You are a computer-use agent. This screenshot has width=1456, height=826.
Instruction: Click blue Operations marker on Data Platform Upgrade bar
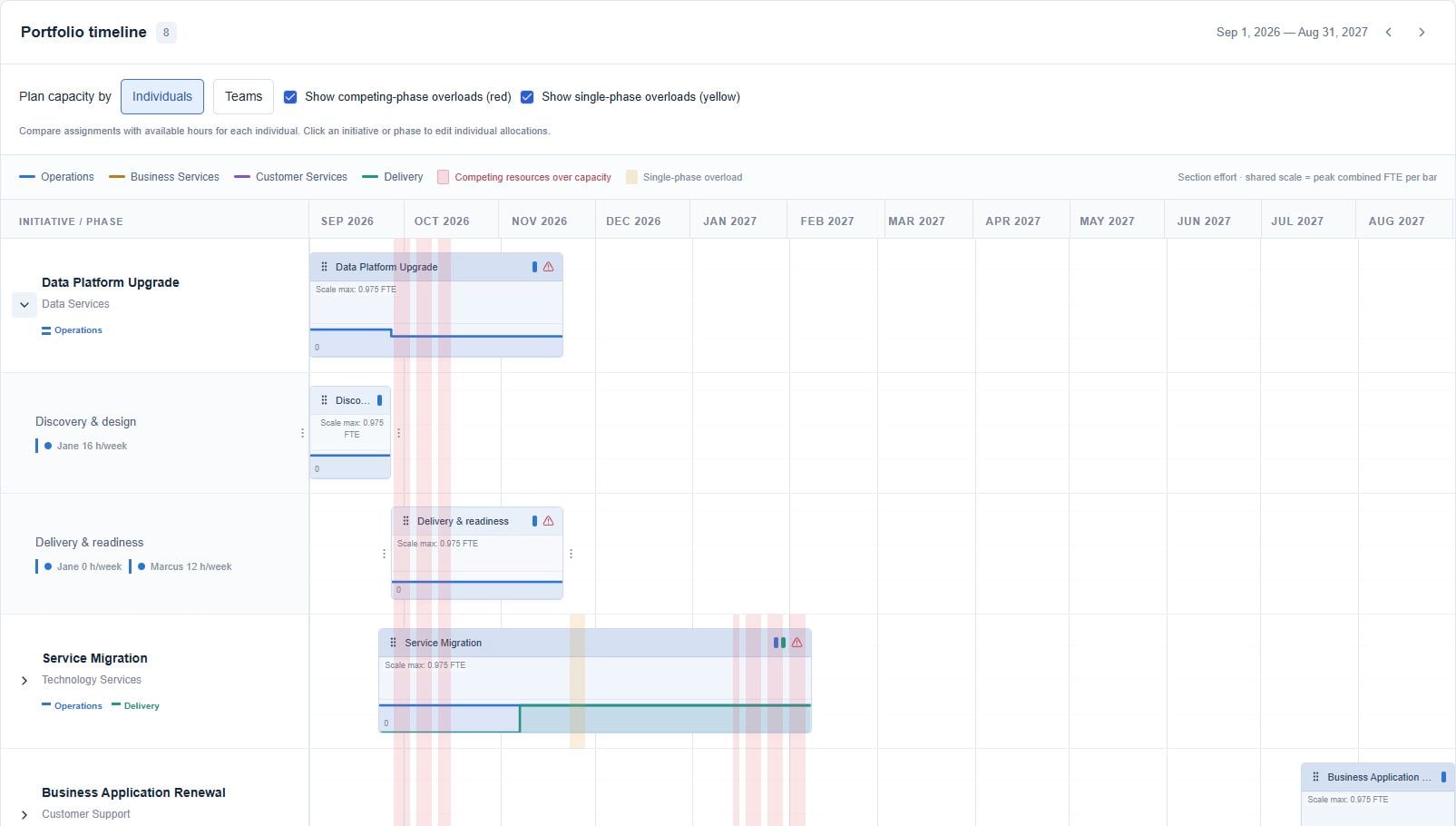534,267
